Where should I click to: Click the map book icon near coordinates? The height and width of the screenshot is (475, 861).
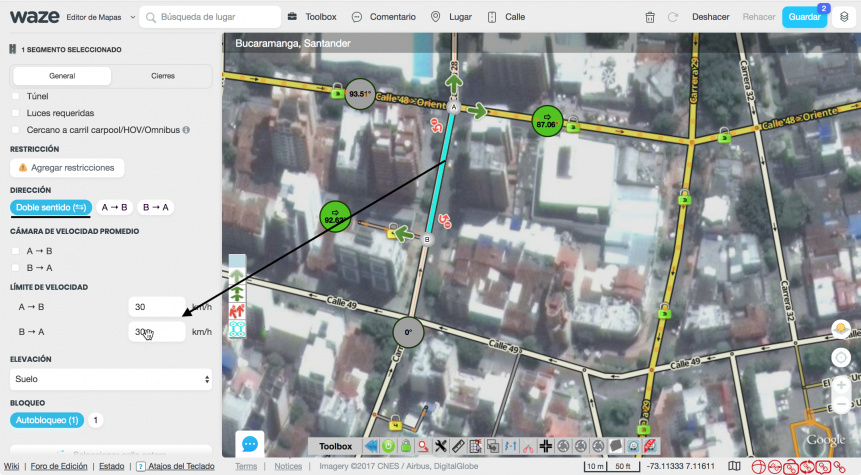pos(735,466)
